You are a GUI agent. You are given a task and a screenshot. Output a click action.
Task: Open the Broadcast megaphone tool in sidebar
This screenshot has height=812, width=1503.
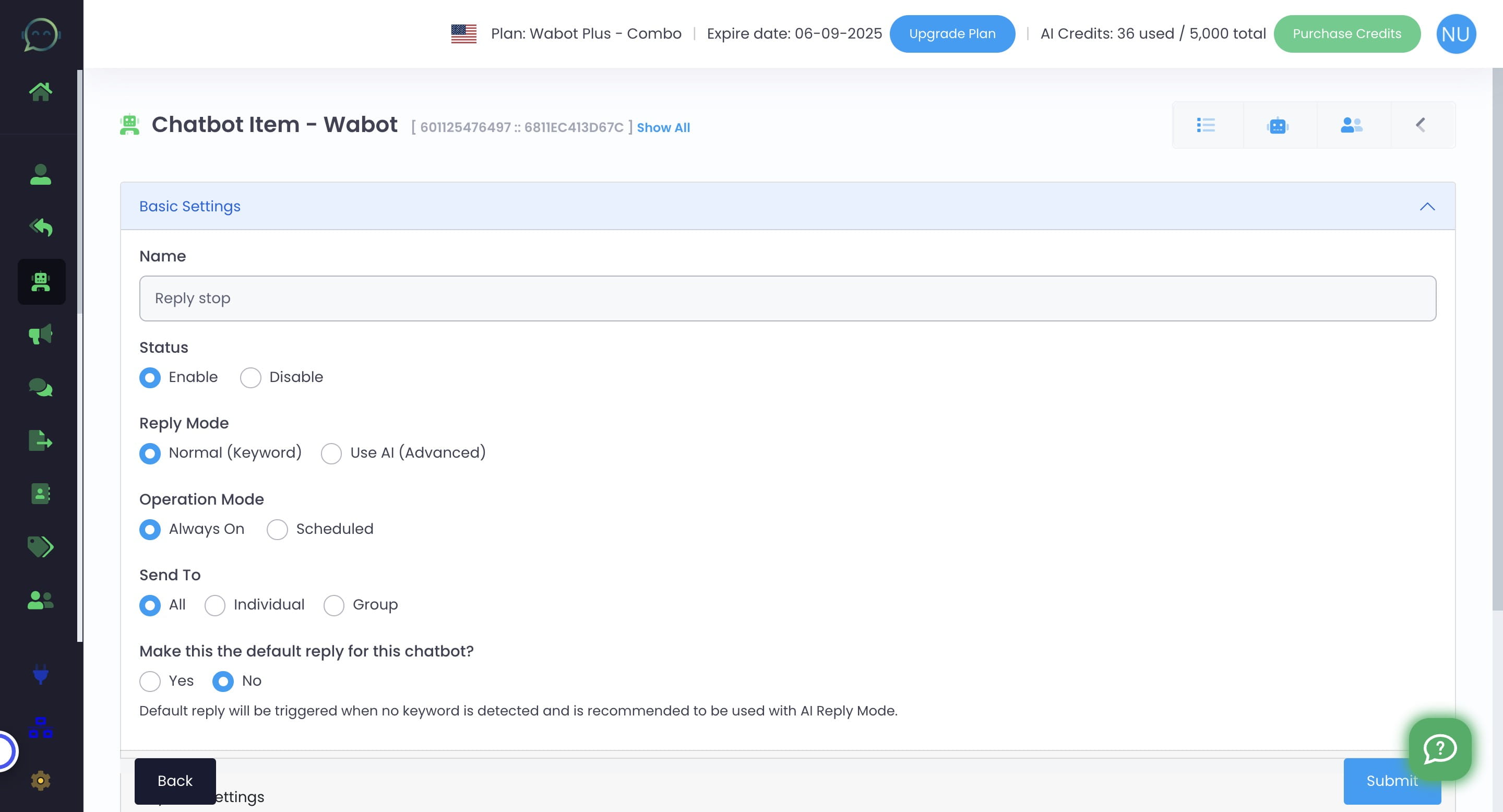tap(41, 333)
